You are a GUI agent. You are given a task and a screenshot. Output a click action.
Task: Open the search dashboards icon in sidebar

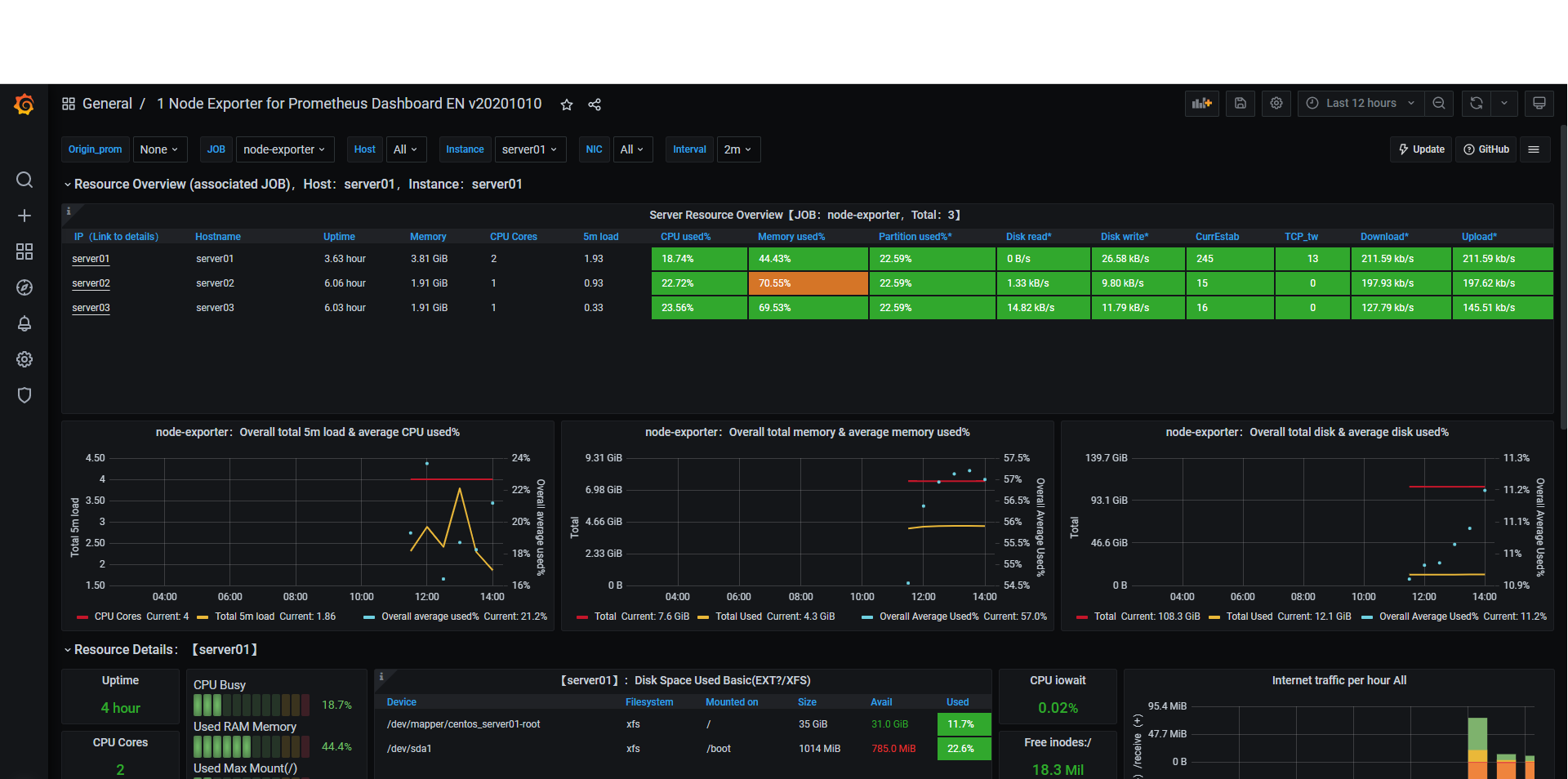click(x=24, y=180)
